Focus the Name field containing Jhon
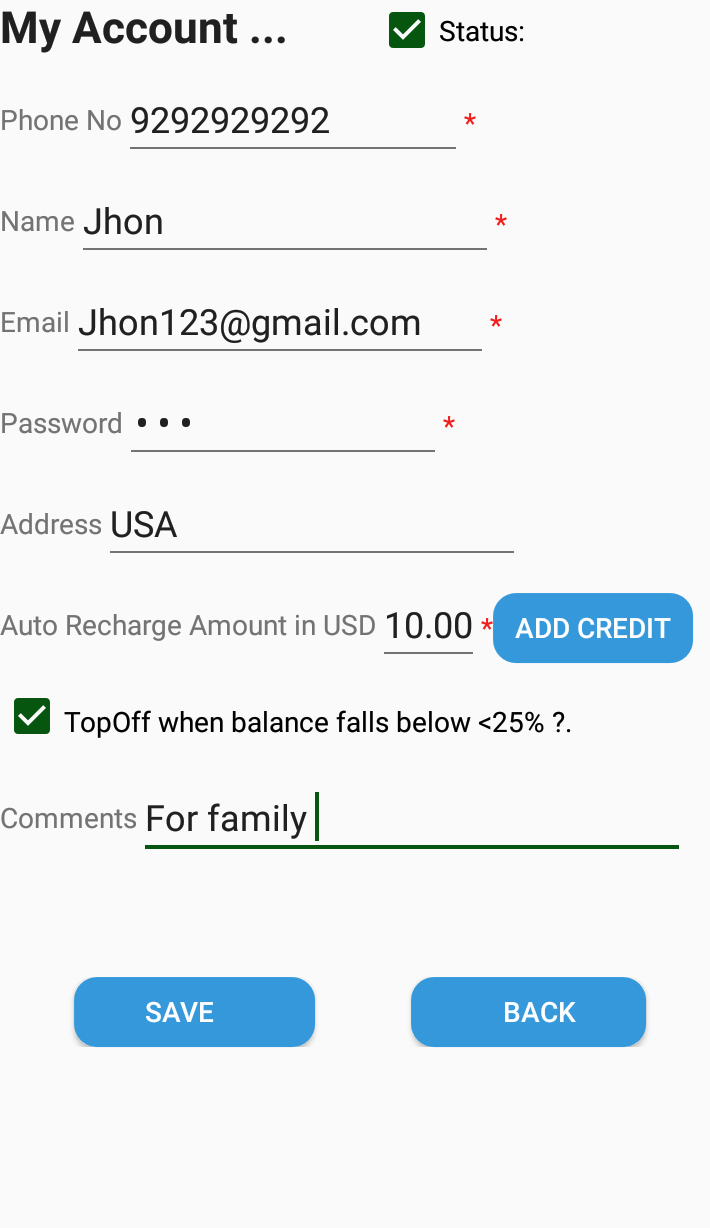The width and height of the screenshot is (710, 1228). (284, 223)
